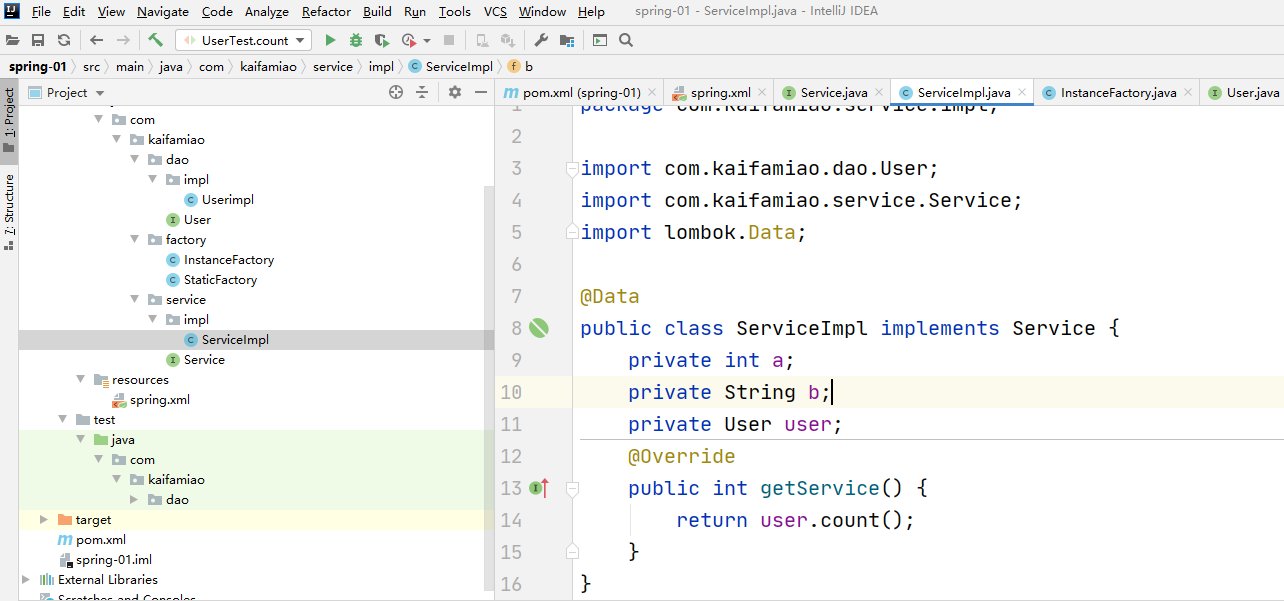
Task: Switch to the InstanceFactory.java tab
Action: [x=1118, y=93]
